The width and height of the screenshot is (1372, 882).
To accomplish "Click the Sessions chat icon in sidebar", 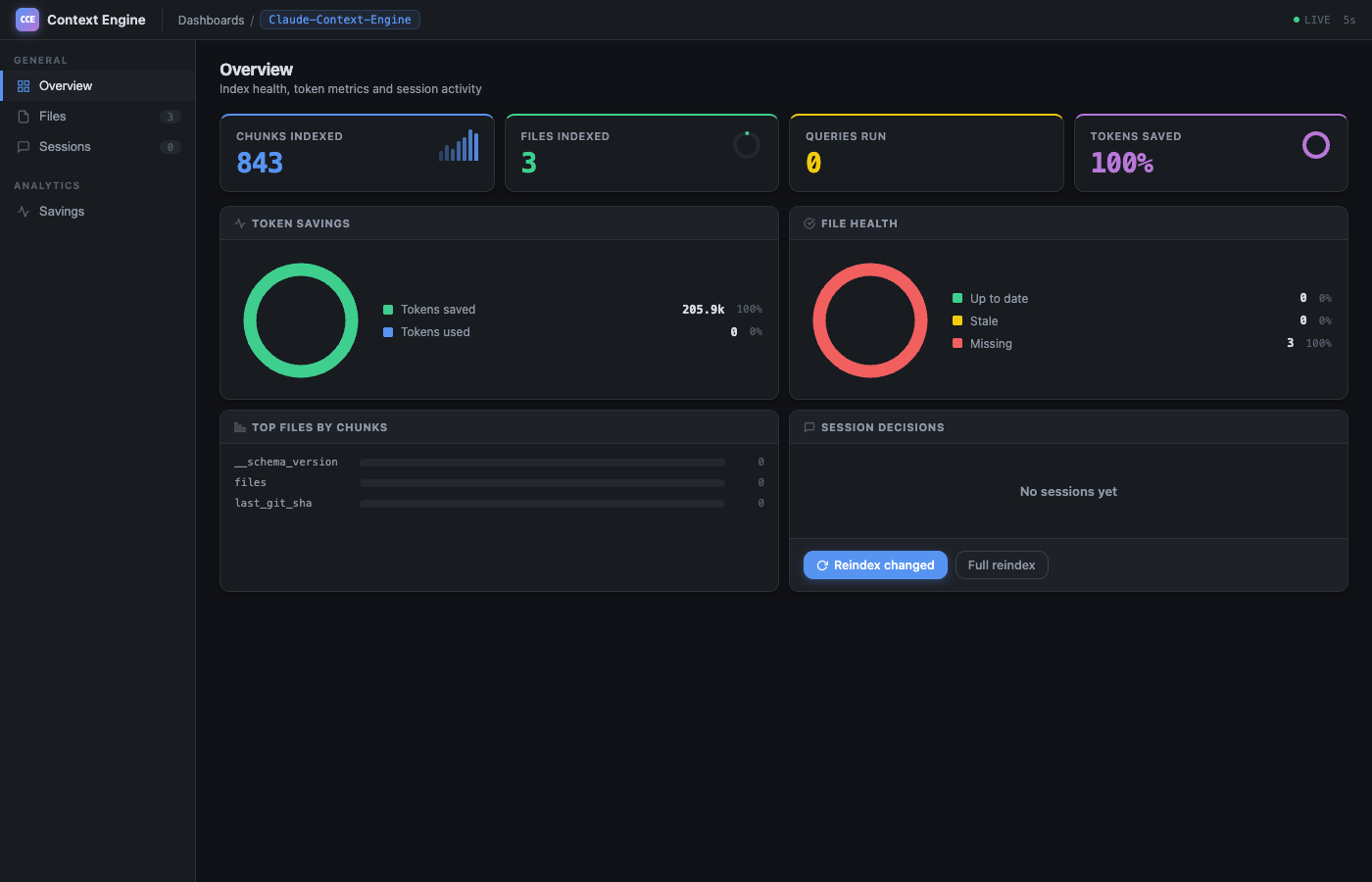I will click(x=24, y=147).
